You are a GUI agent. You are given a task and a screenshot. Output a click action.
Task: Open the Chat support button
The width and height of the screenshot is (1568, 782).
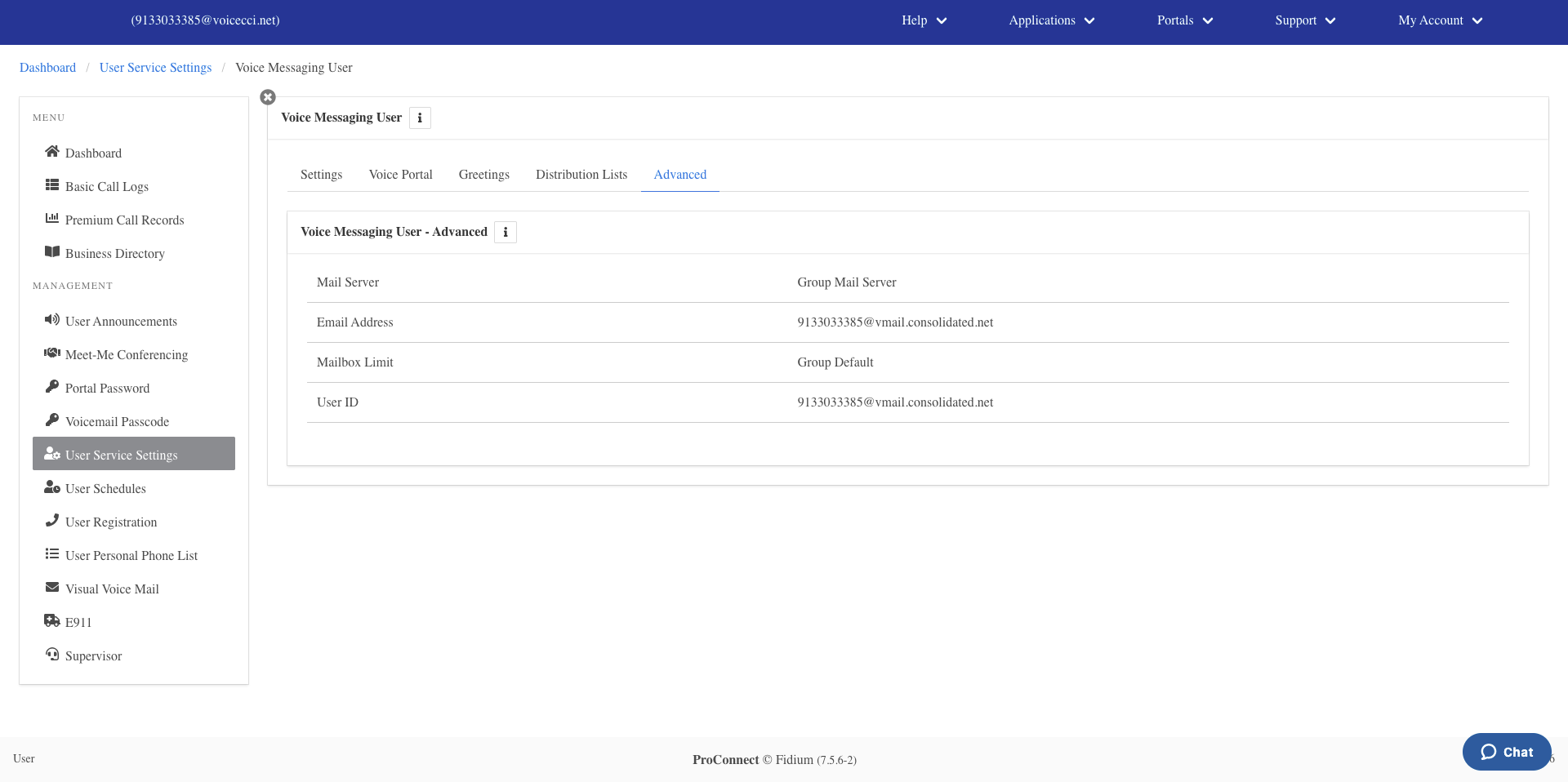click(1507, 752)
